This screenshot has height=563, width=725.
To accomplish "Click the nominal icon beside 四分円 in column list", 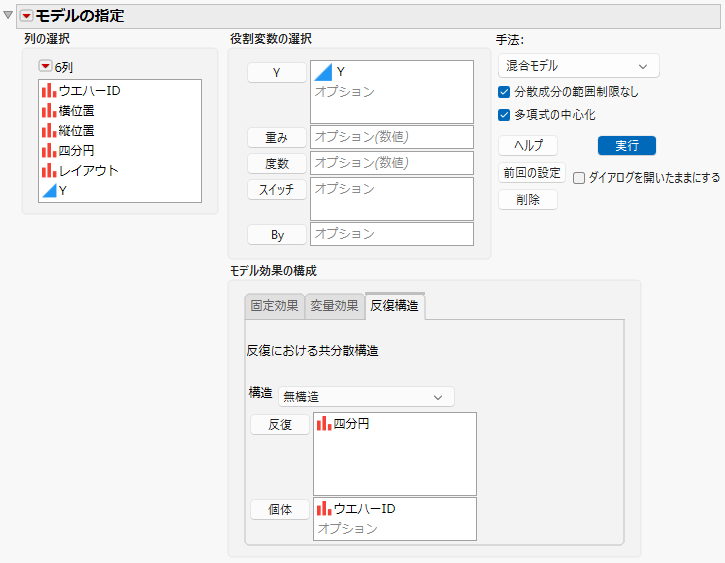I will [49, 150].
